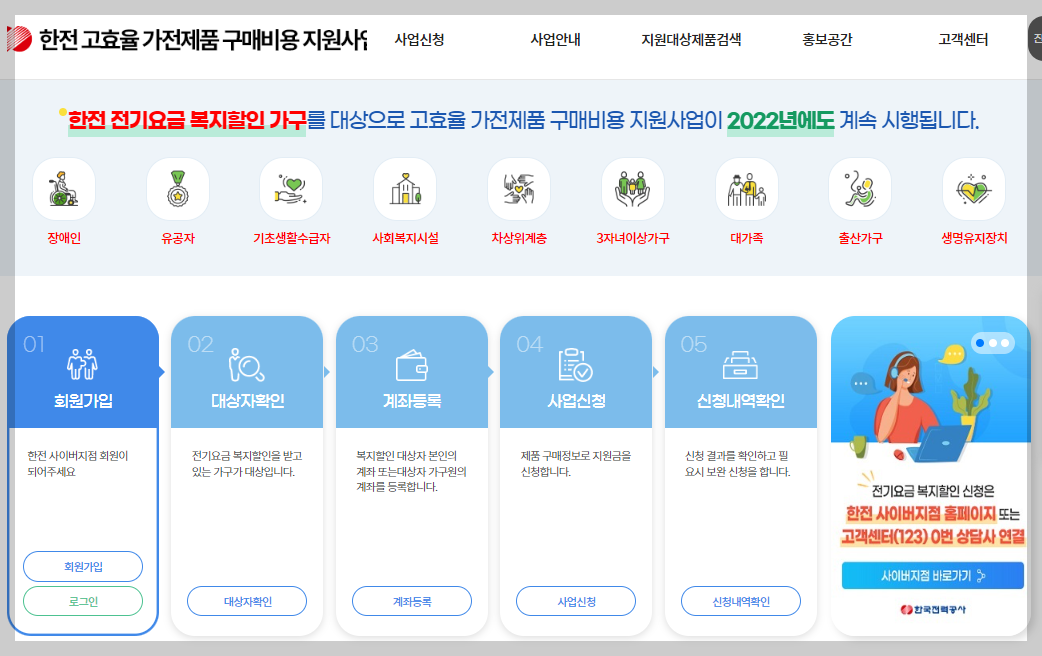Open the 사업안내 menu

click(x=556, y=40)
